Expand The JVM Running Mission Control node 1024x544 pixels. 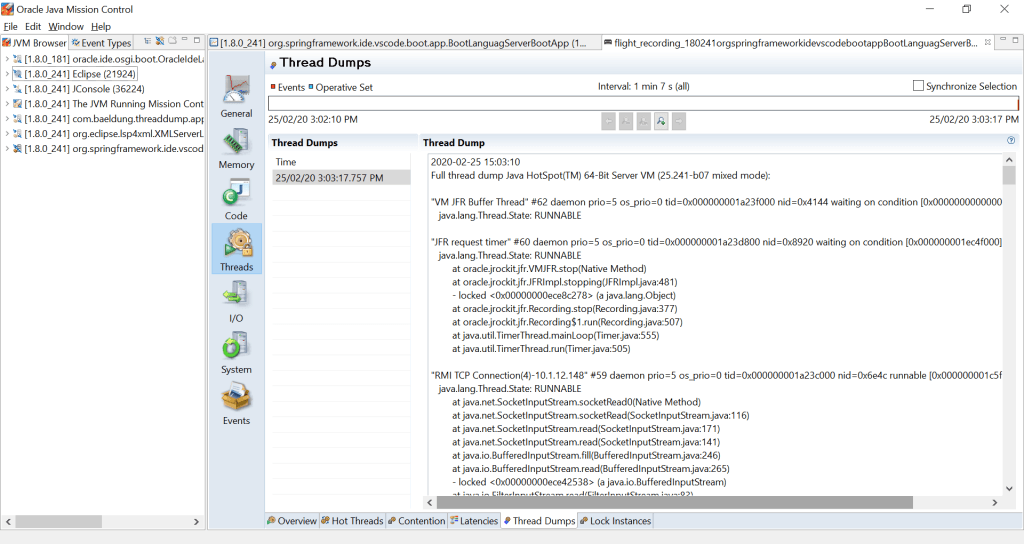pyautogui.click(x=7, y=104)
